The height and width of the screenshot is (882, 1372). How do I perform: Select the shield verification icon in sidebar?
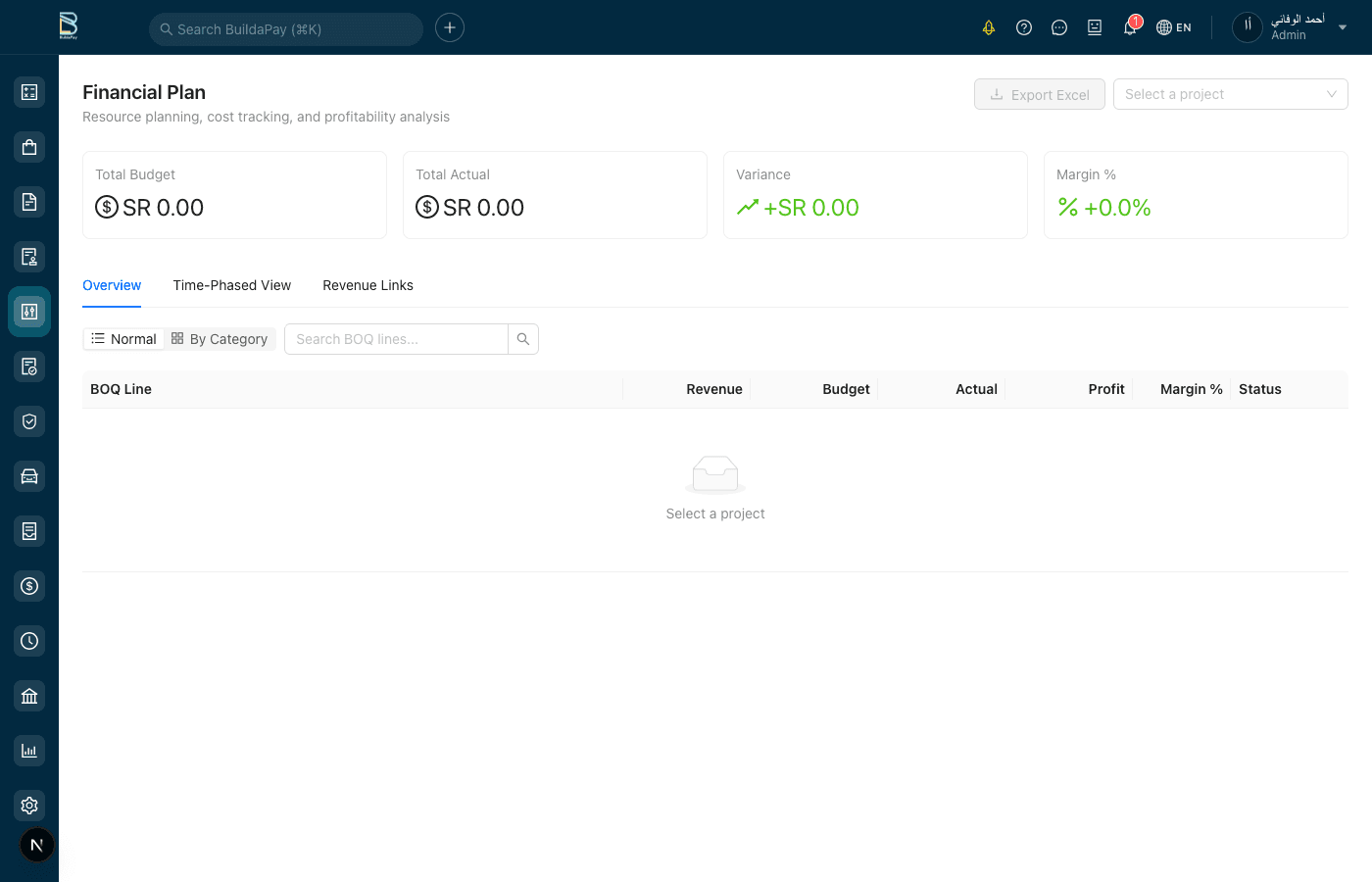coord(29,420)
